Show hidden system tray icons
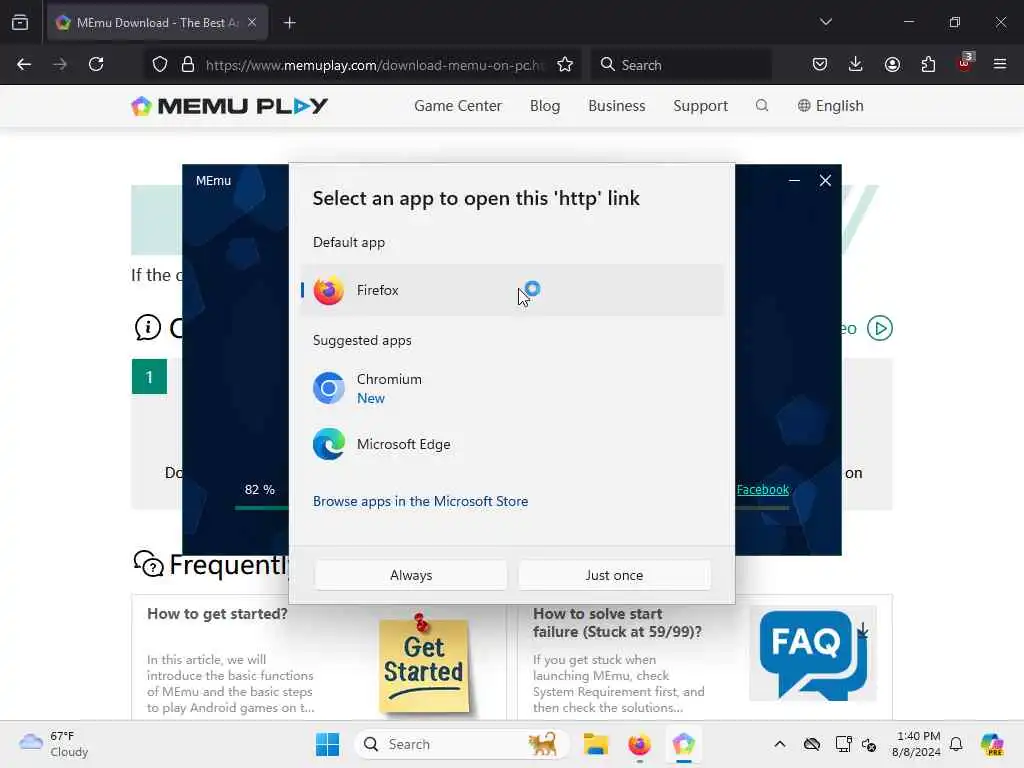 point(780,744)
